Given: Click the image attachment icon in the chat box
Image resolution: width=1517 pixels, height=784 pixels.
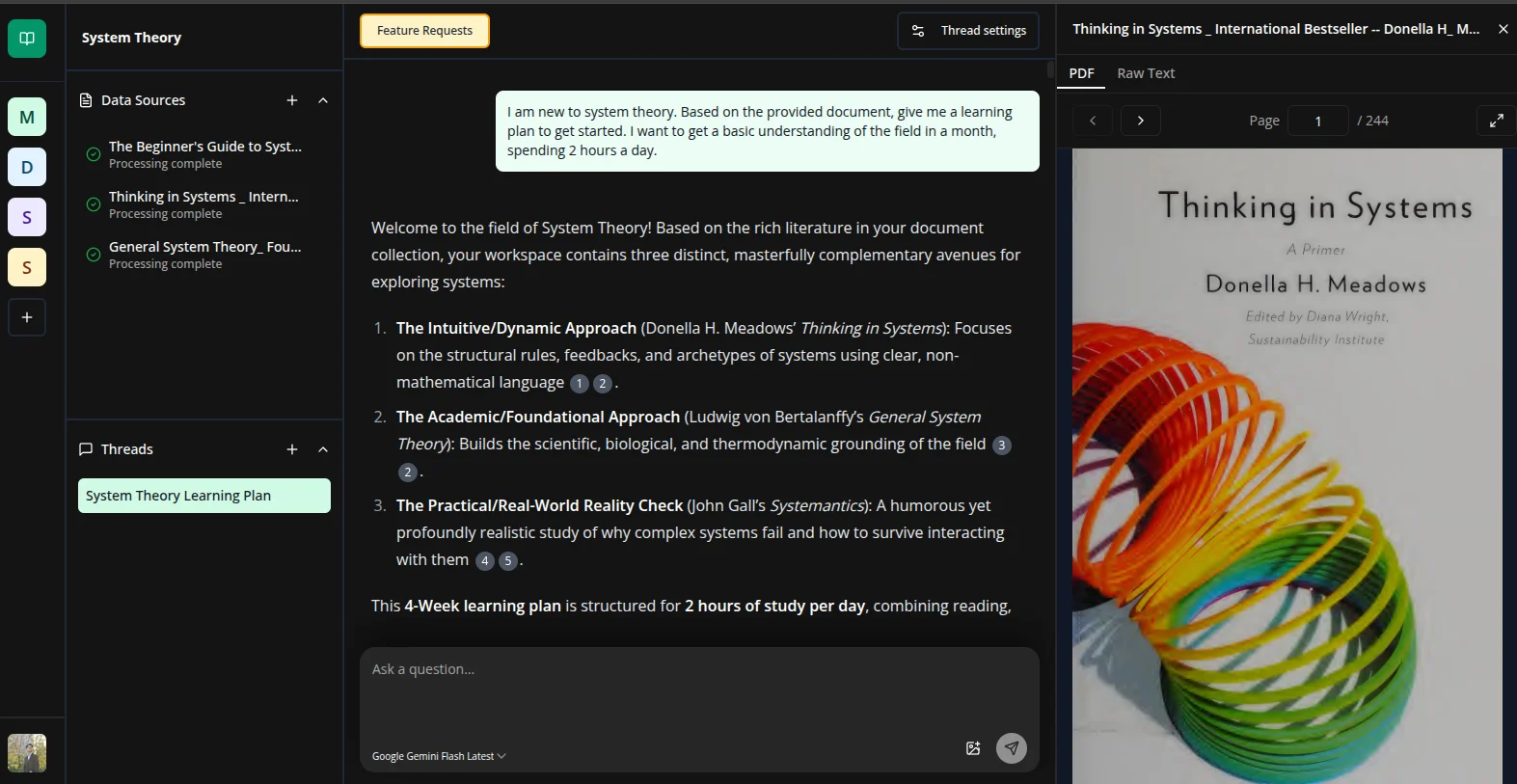Looking at the screenshot, I should (973, 748).
